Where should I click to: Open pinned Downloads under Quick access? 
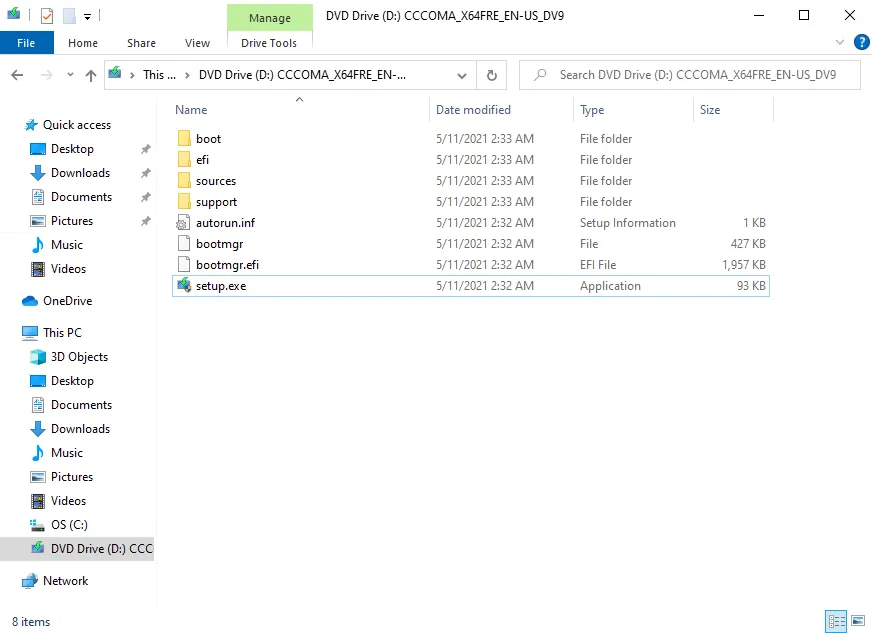(x=81, y=172)
